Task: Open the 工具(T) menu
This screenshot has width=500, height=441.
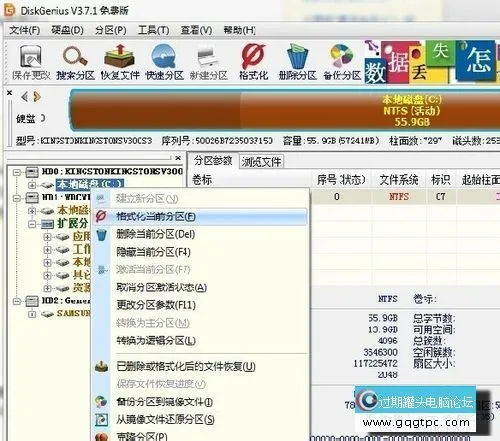Action: [154, 30]
